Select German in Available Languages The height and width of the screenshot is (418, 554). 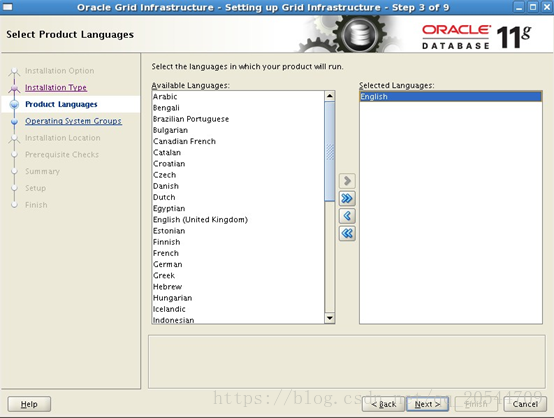[238, 264]
